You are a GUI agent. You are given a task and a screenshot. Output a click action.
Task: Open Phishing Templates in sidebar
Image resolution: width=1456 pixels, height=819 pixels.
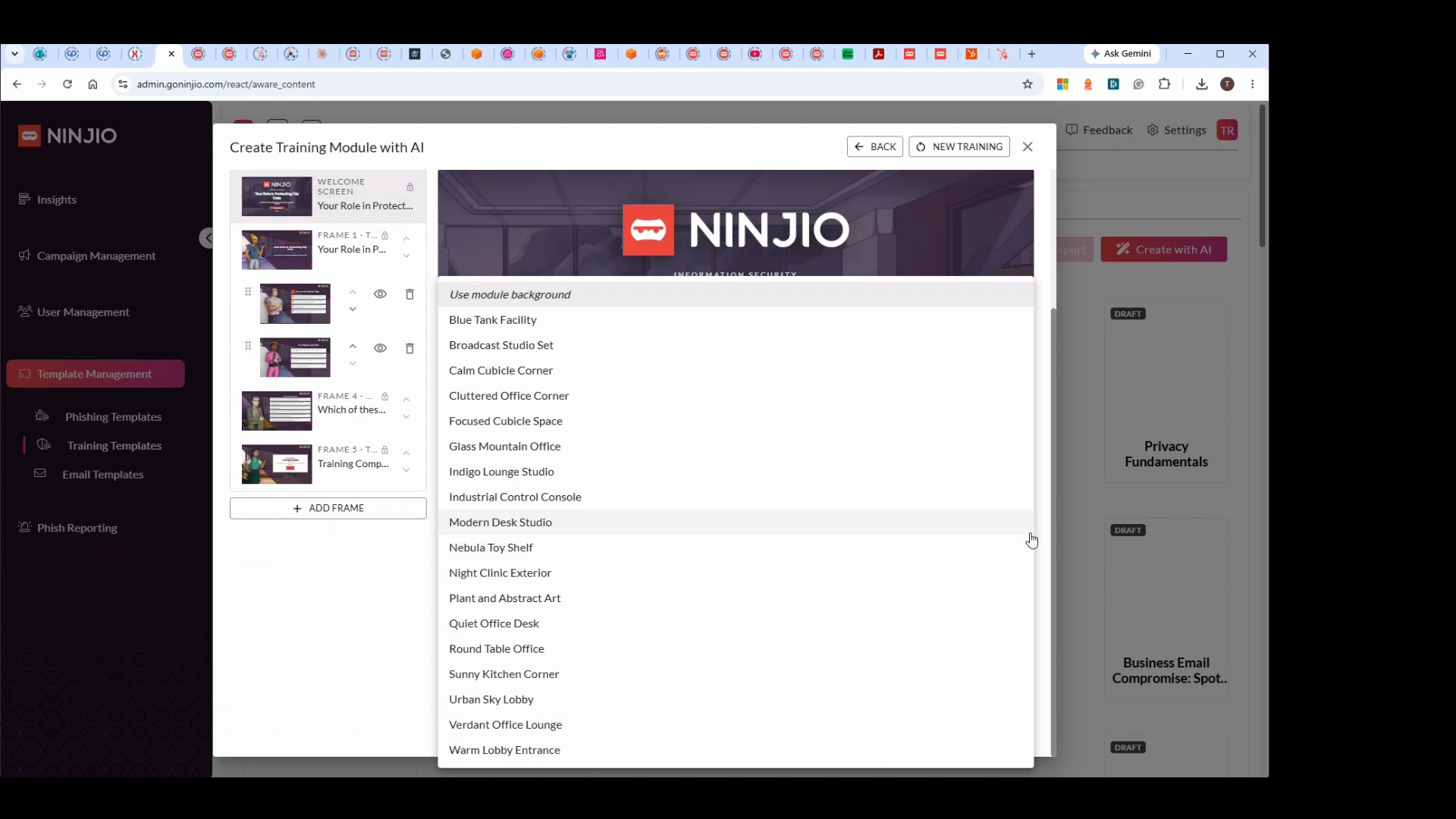pyautogui.click(x=113, y=417)
